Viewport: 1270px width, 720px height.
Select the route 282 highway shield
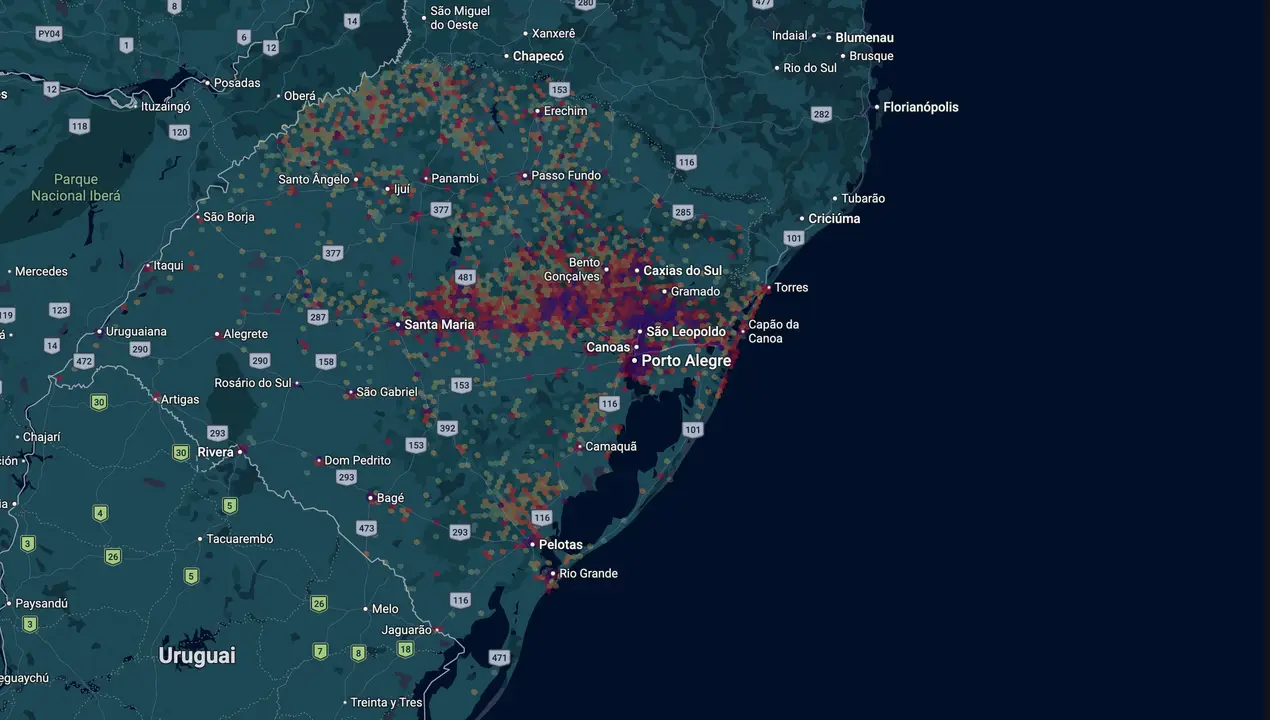[822, 114]
